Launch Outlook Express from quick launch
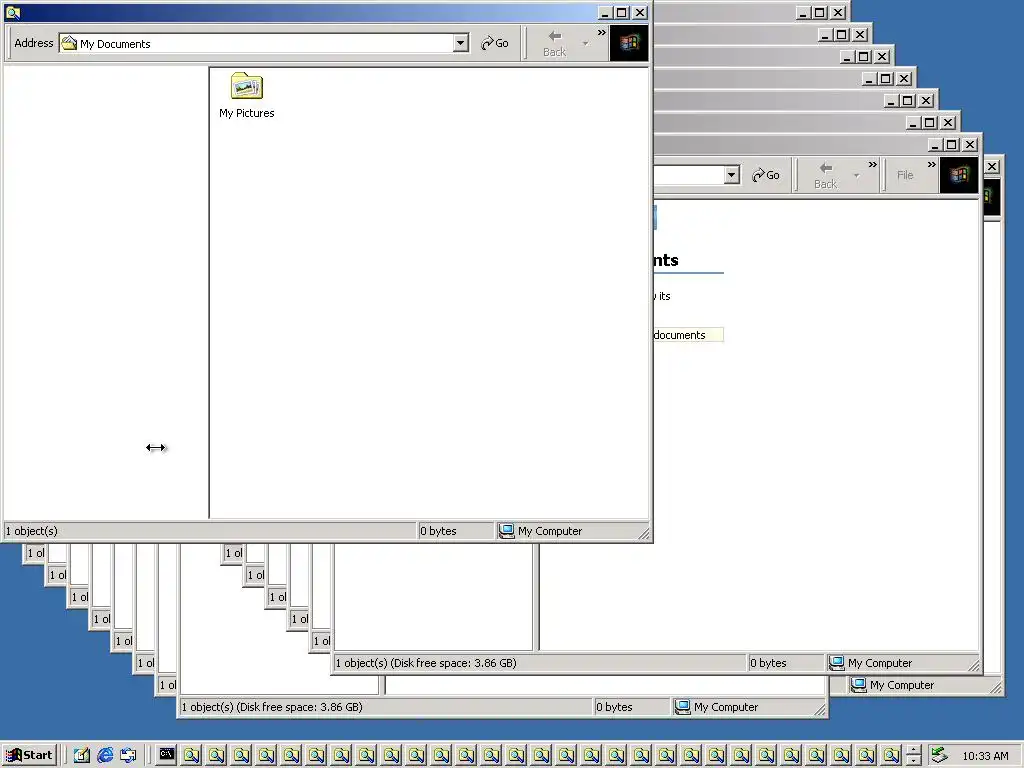The height and width of the screenshot is (768, 1024). point(129,755)
